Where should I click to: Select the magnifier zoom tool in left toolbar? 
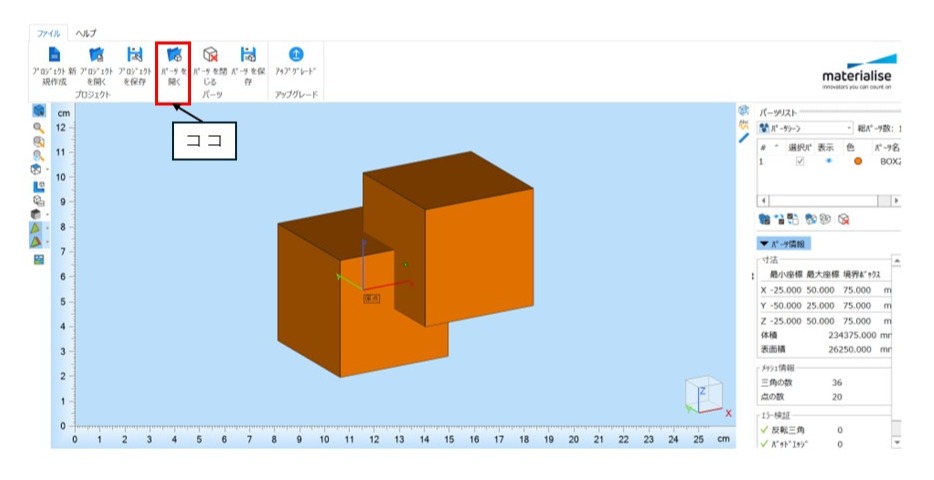point(39,128)
